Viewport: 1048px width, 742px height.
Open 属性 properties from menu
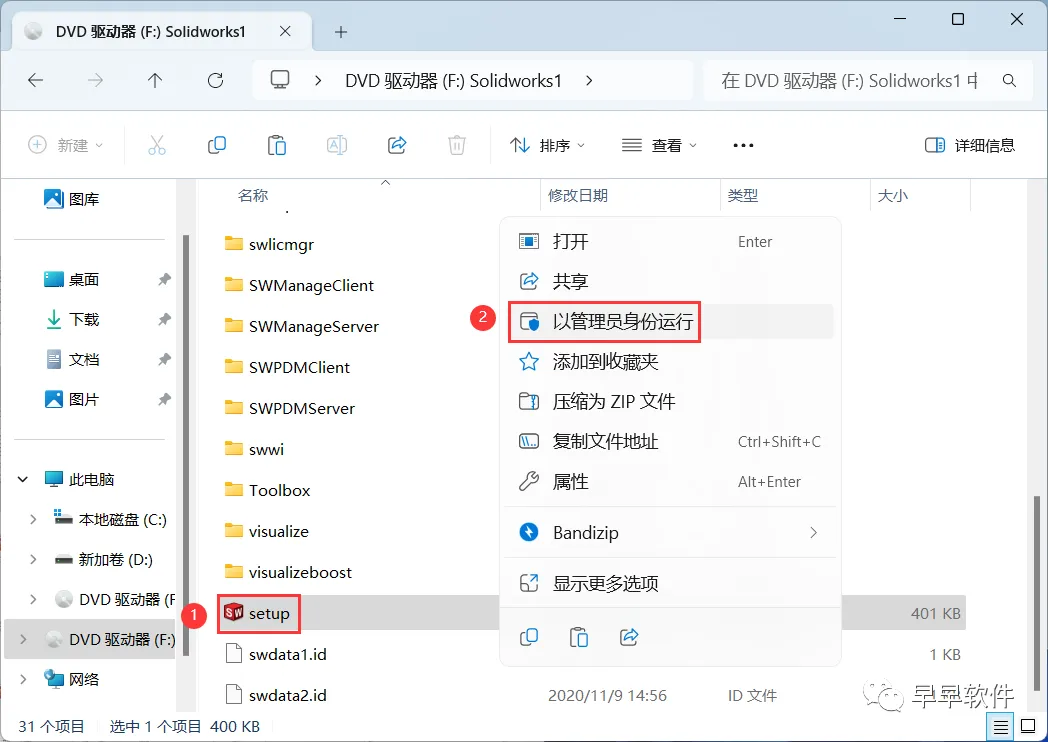670,482
